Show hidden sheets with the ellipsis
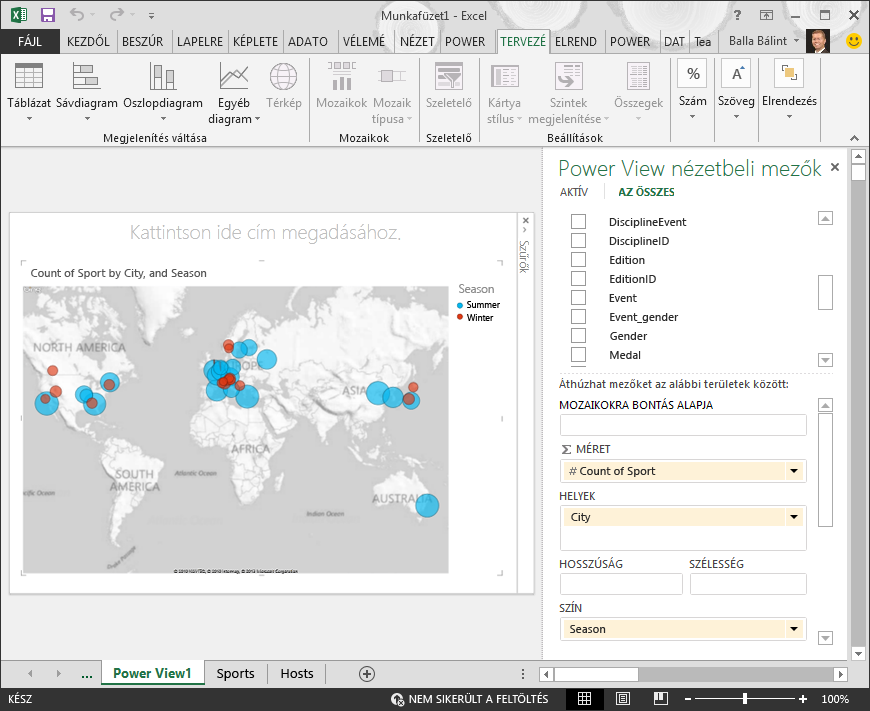Image resolution: width=870 pixels, height=711 pixels. click(x=87, y=674)
